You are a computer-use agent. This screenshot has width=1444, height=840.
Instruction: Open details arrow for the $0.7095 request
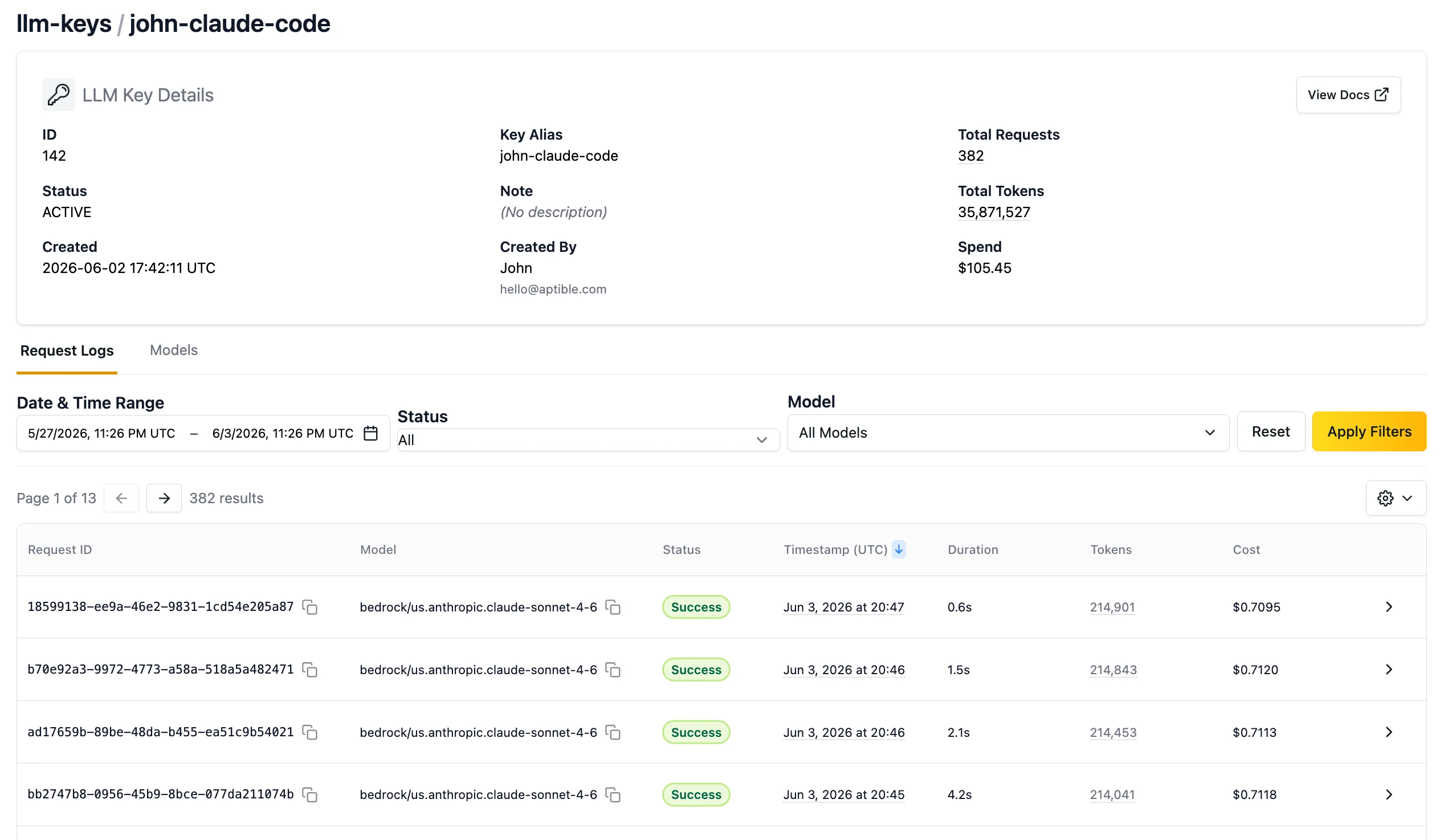click(x=1389, y=607)
